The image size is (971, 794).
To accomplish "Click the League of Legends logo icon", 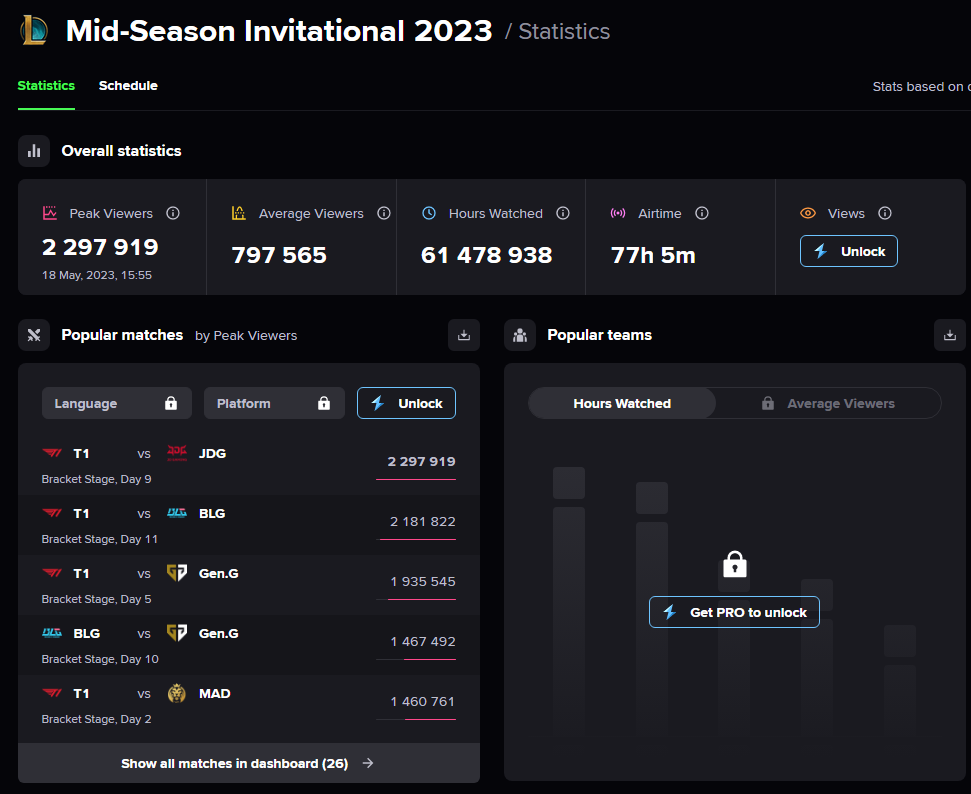I will point(34,30).
